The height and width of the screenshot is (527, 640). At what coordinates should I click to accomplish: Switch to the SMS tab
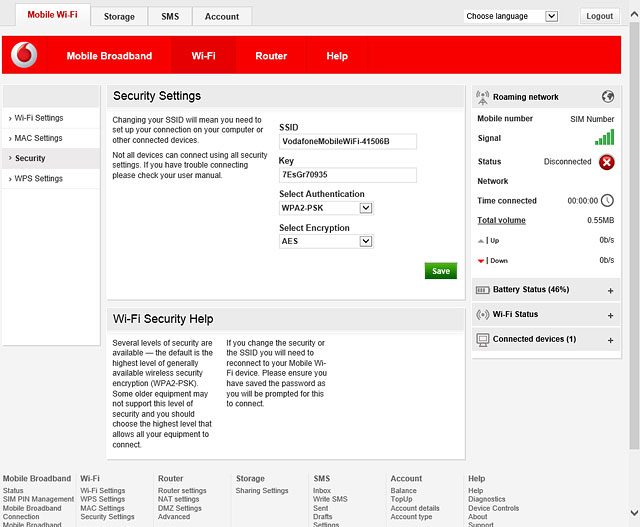coord(170,17)
